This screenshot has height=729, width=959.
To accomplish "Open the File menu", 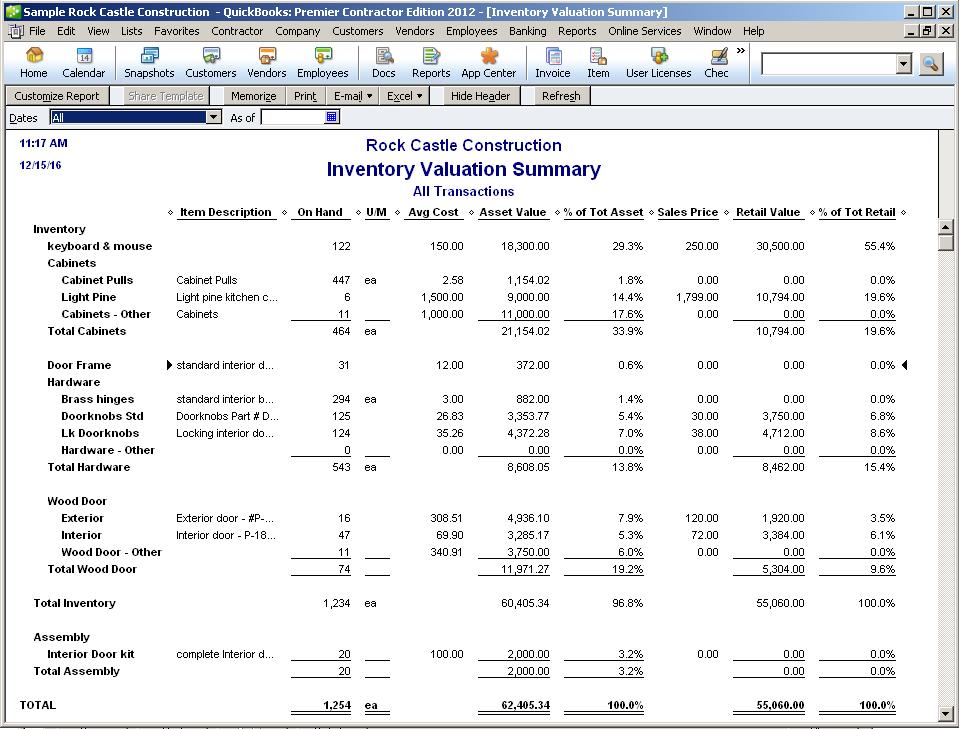I will pos(37,31).
